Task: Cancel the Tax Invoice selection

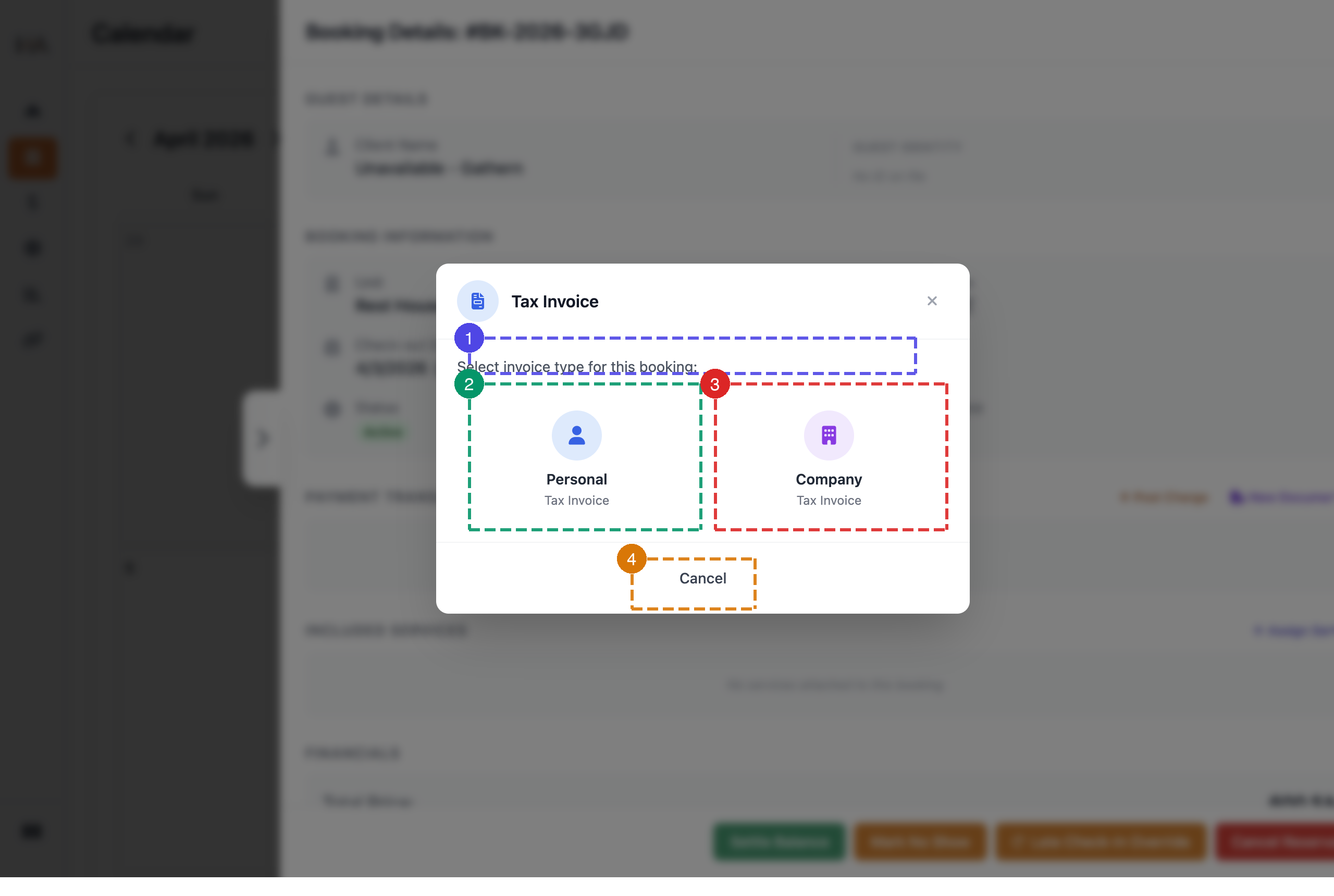Action: click(x=702, y=578)
